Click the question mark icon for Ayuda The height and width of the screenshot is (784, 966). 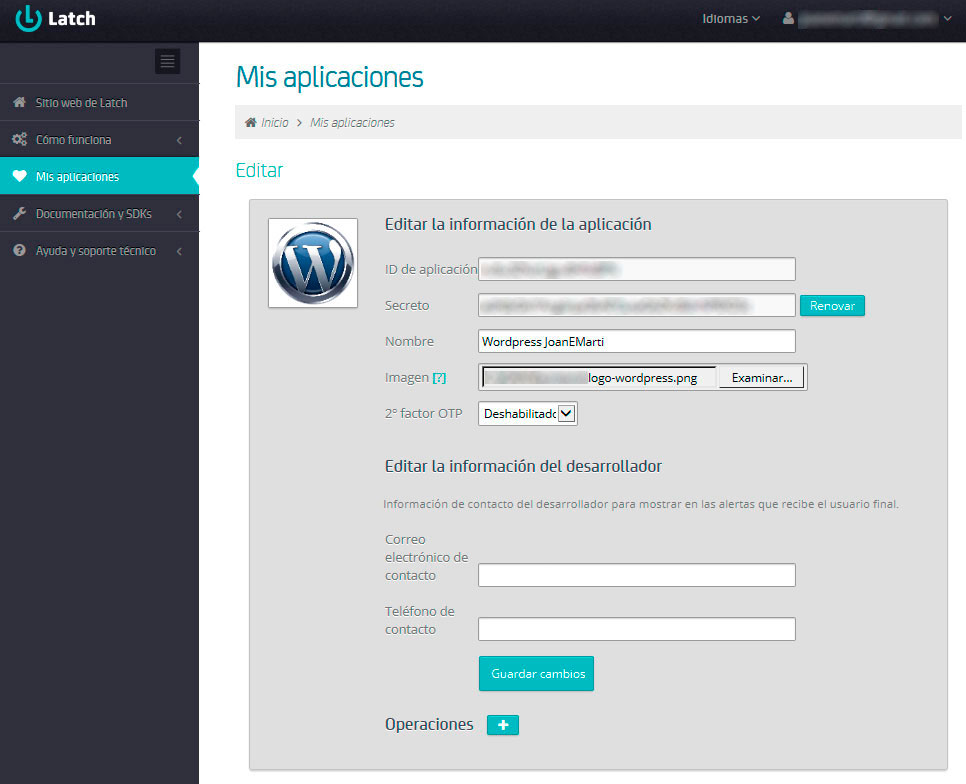pyautogui.click(x=20, y=251)
